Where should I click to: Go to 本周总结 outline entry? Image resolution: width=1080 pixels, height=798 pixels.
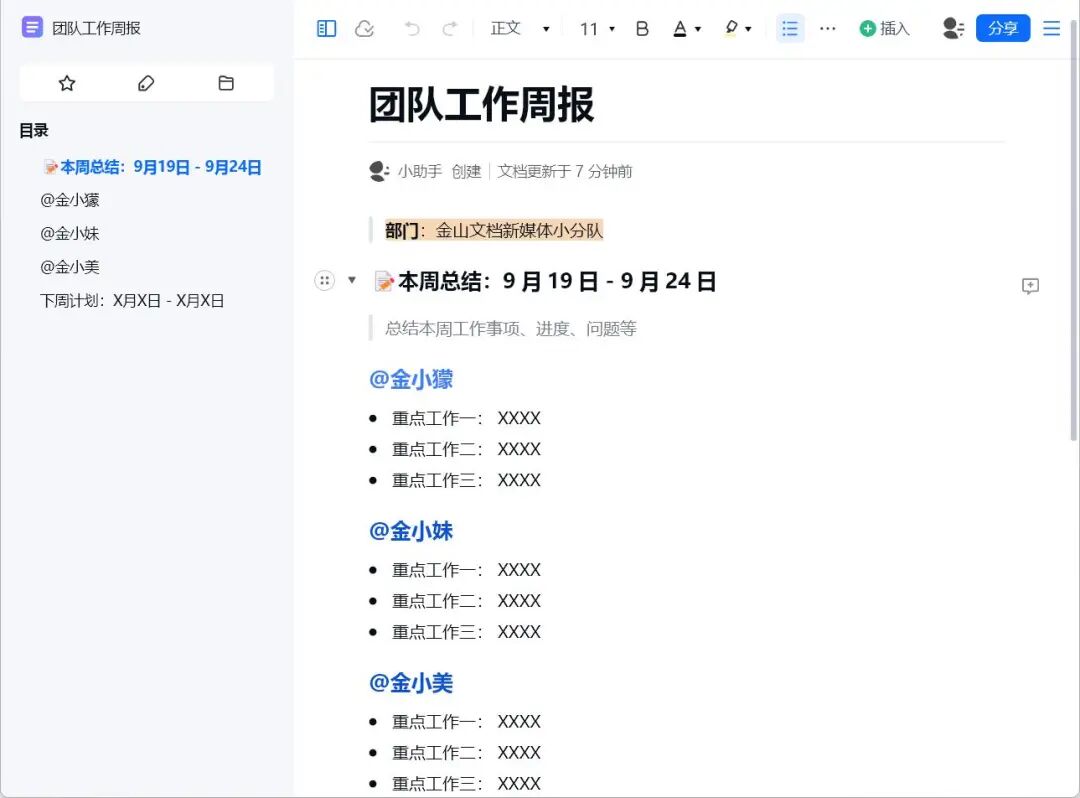click(152, 167)
